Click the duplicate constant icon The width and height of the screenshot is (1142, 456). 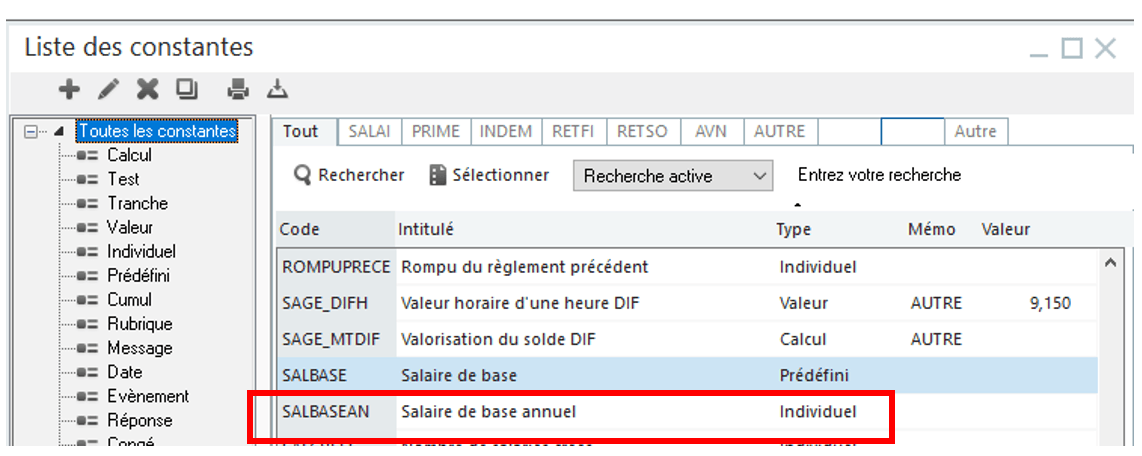[187, 90]
